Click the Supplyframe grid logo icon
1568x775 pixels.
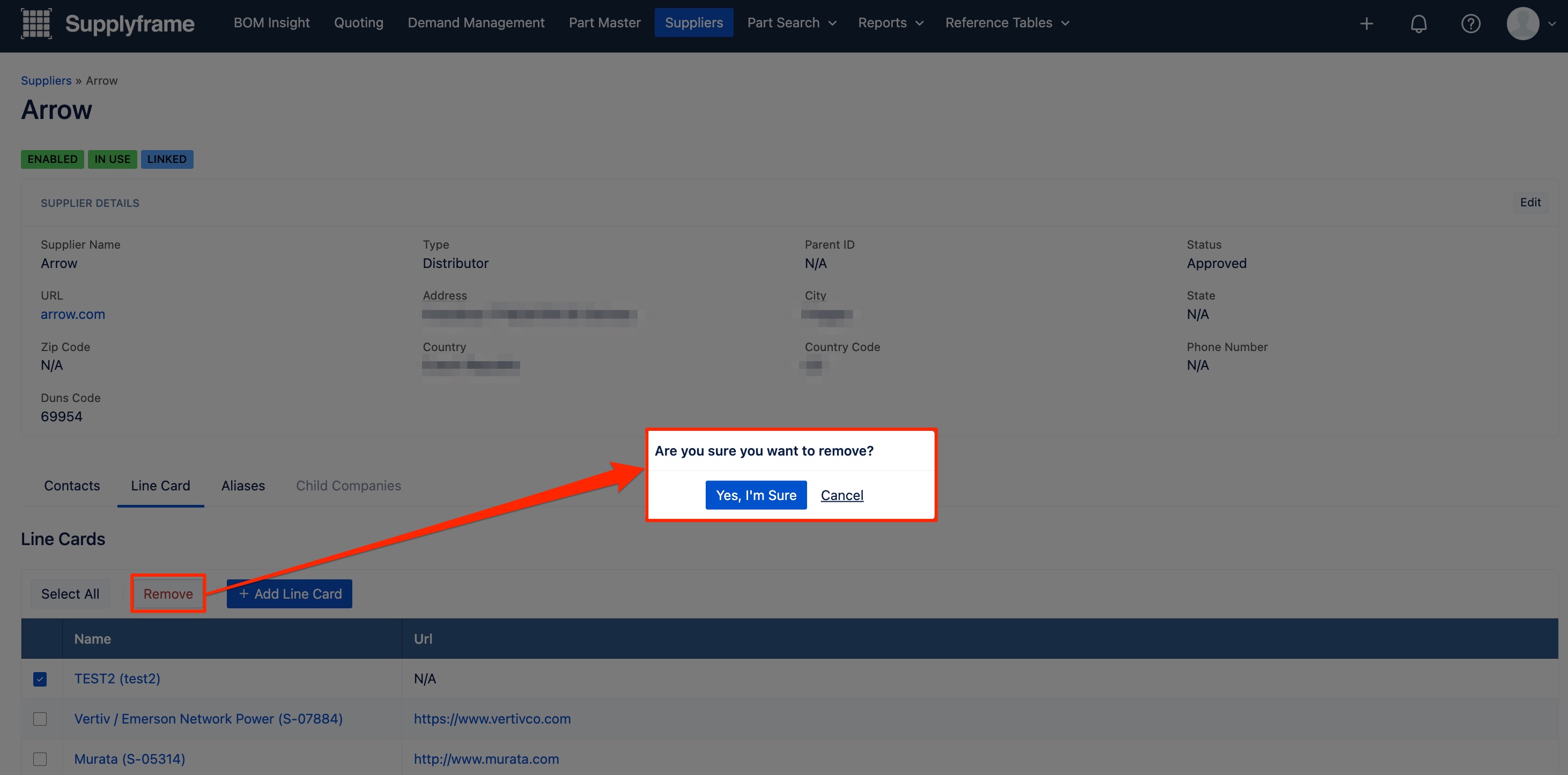point(36,23)
